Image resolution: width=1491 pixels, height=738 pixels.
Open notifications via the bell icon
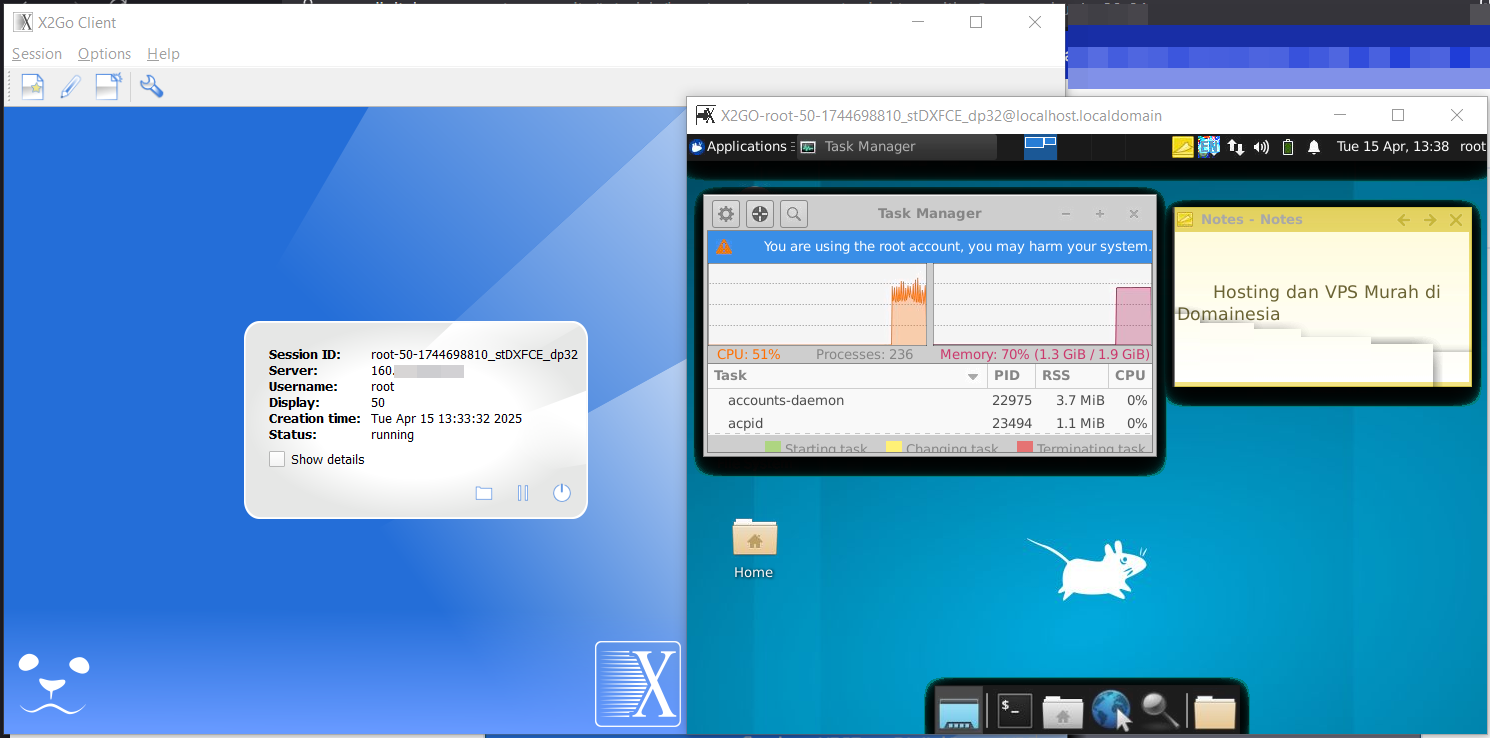click(1314, 147)
